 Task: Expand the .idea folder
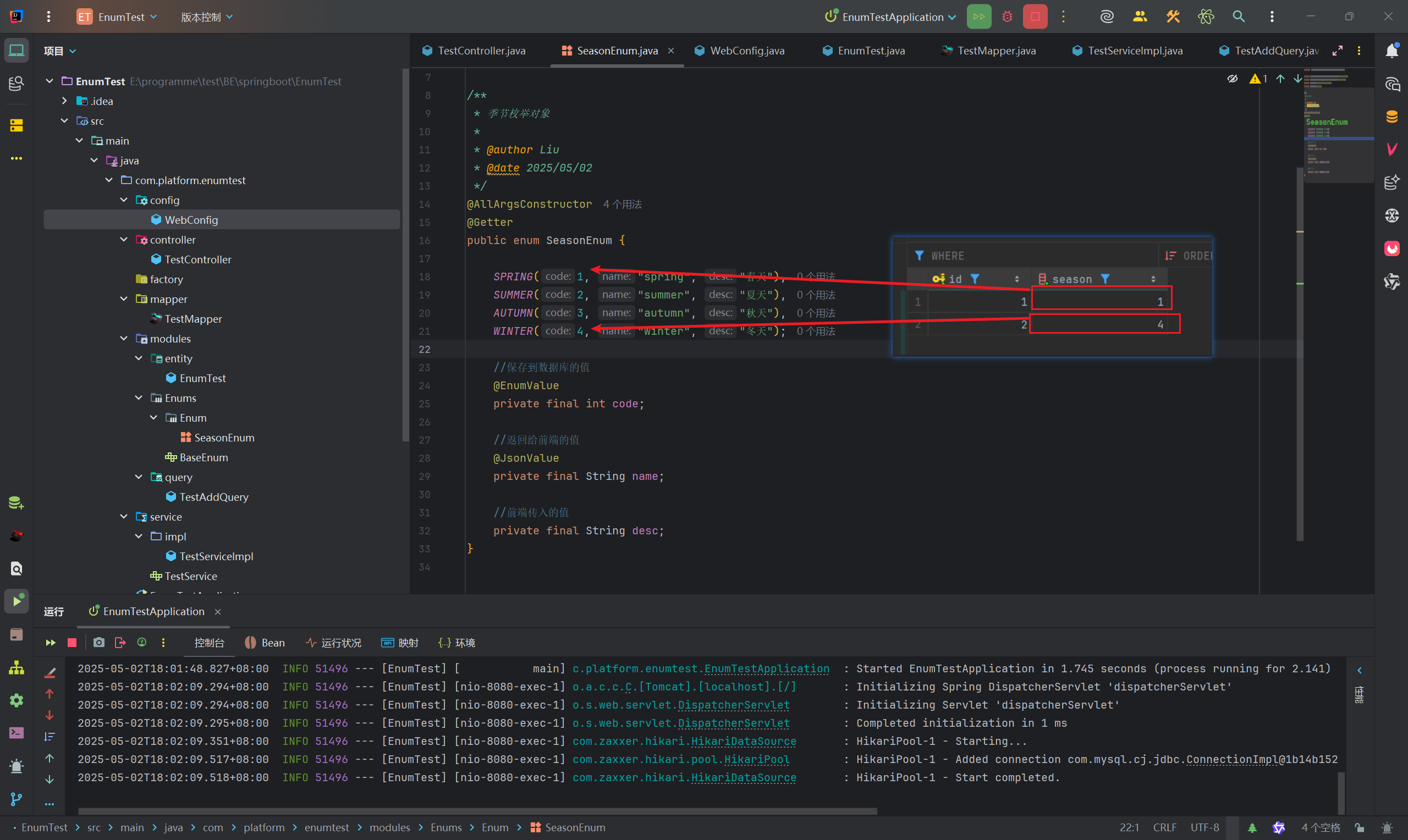64,101
